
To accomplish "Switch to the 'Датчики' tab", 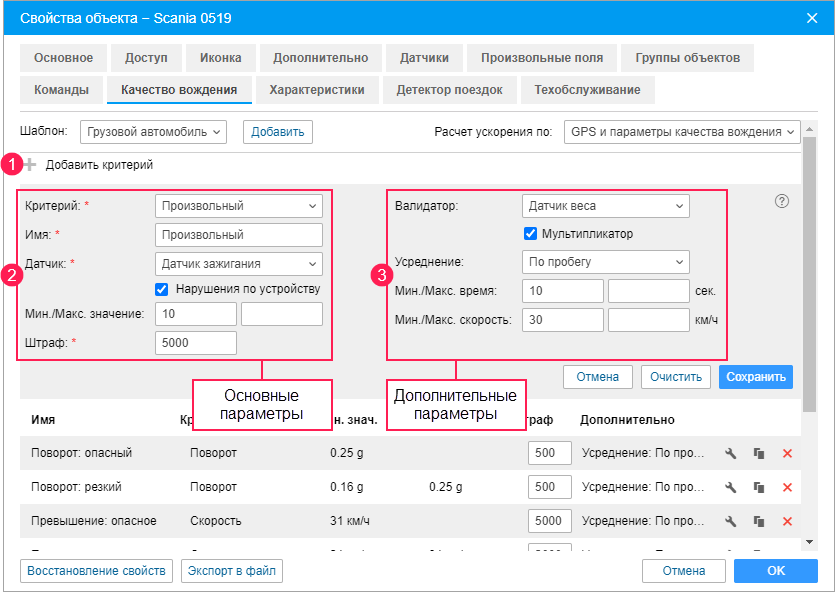I will tap(424, 58).
